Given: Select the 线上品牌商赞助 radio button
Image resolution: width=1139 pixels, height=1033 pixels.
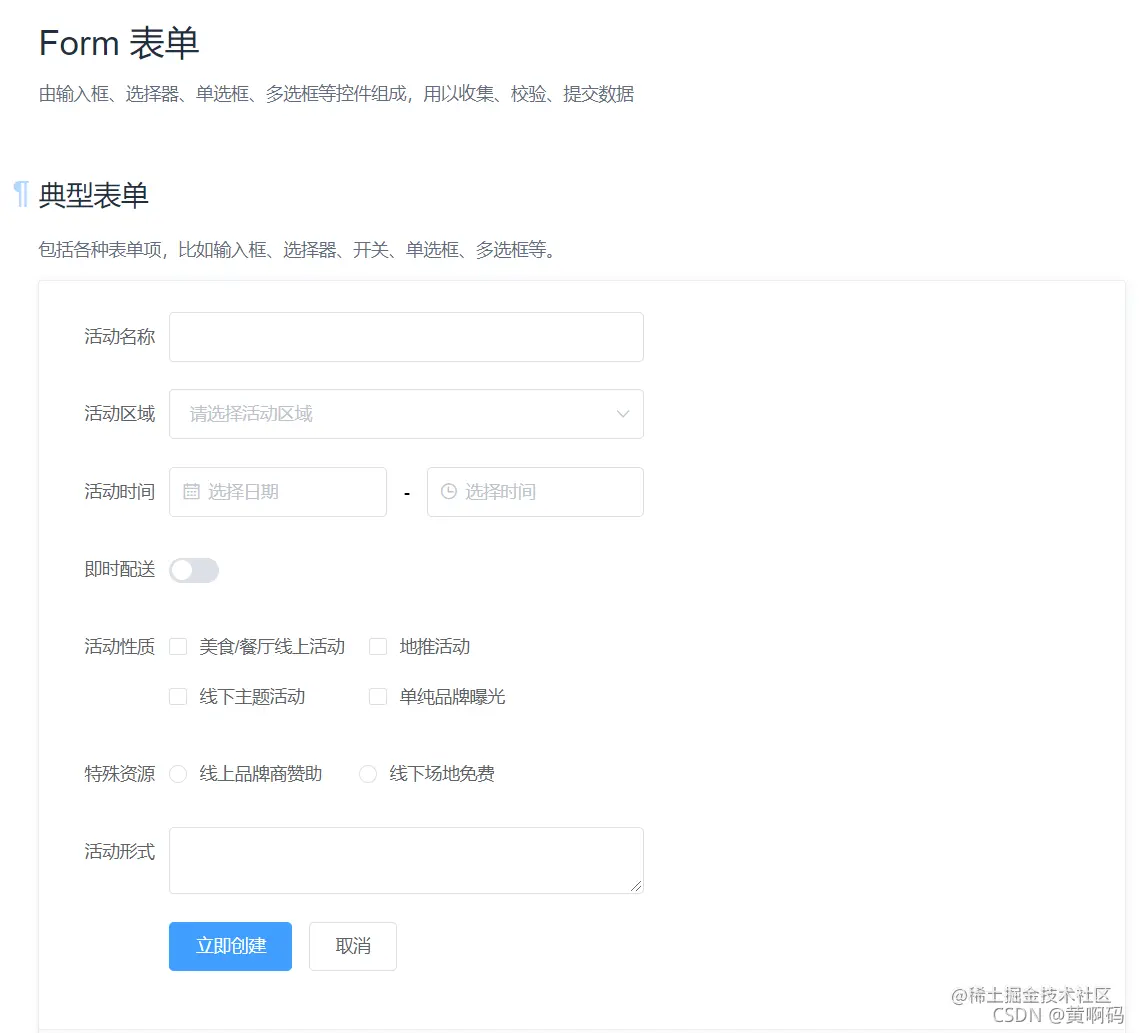Looking at the screenshot, I should (178, 774).
